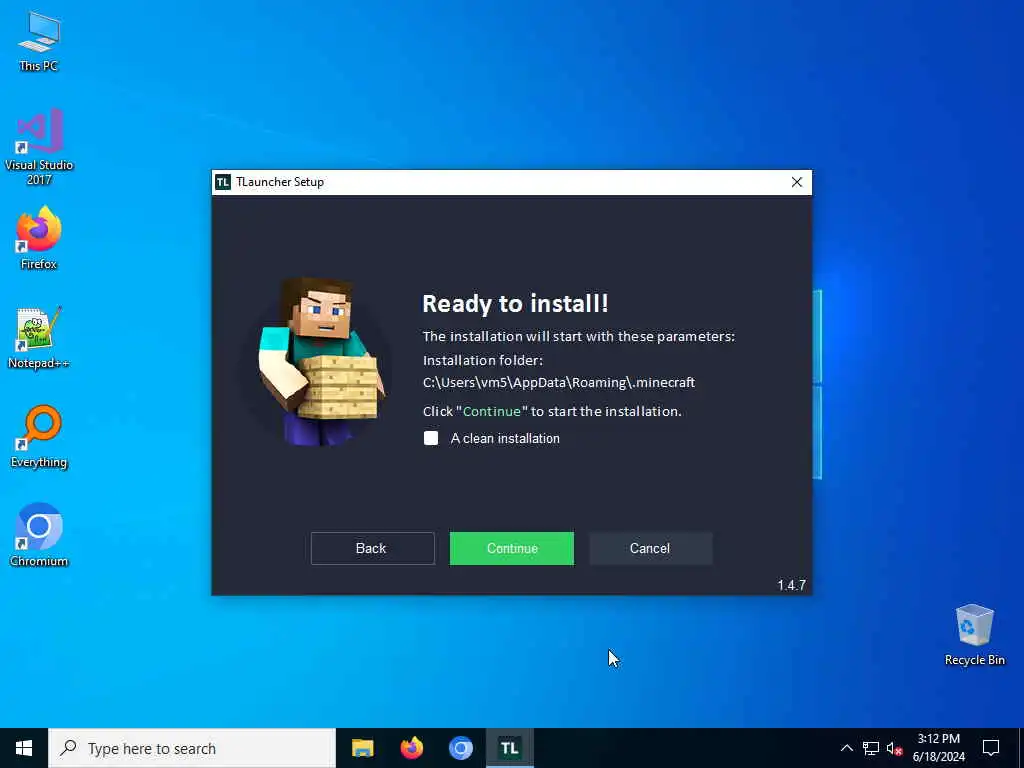Click the search magnifier icon in taskbar
This screenshot has width=1024, height=768.
[68, 748]
